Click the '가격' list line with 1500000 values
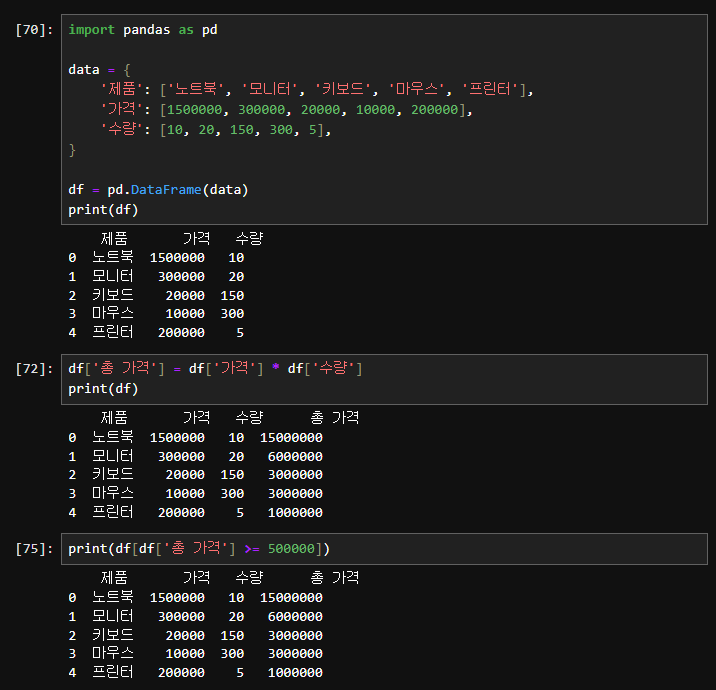 pyautogui.click(x=286, y=110)
